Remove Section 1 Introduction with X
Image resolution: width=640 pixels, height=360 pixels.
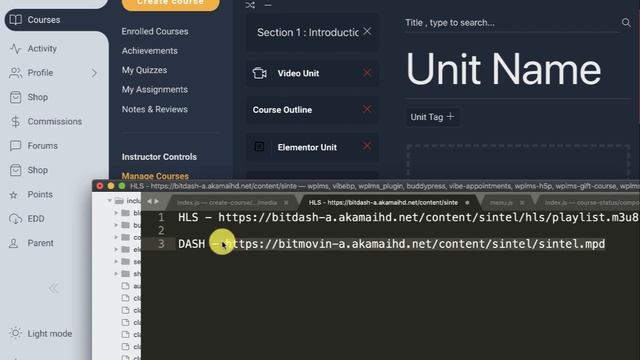click(367, 31)
